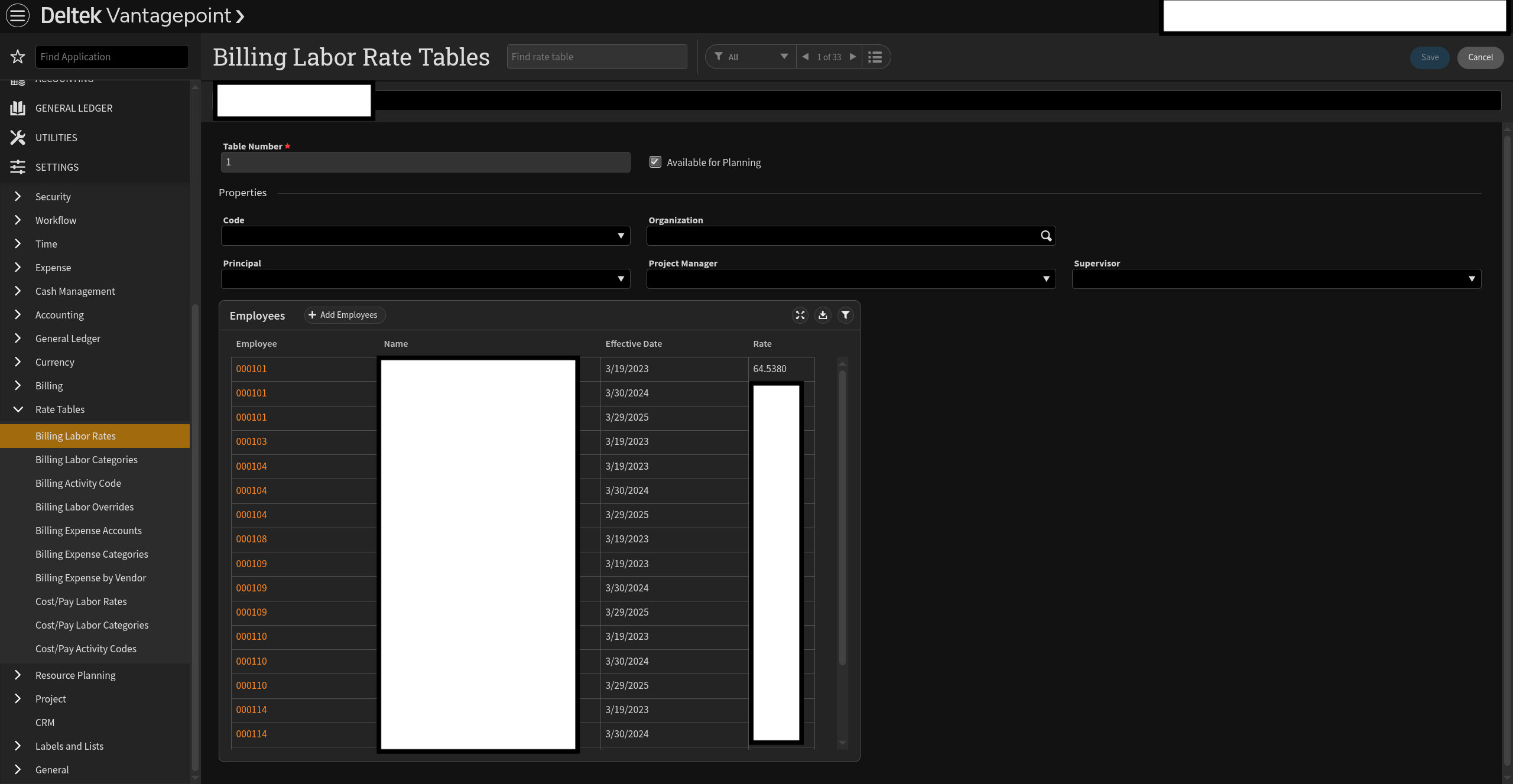
Task: Open the rate table list view icon
Action: click(875, 57)
